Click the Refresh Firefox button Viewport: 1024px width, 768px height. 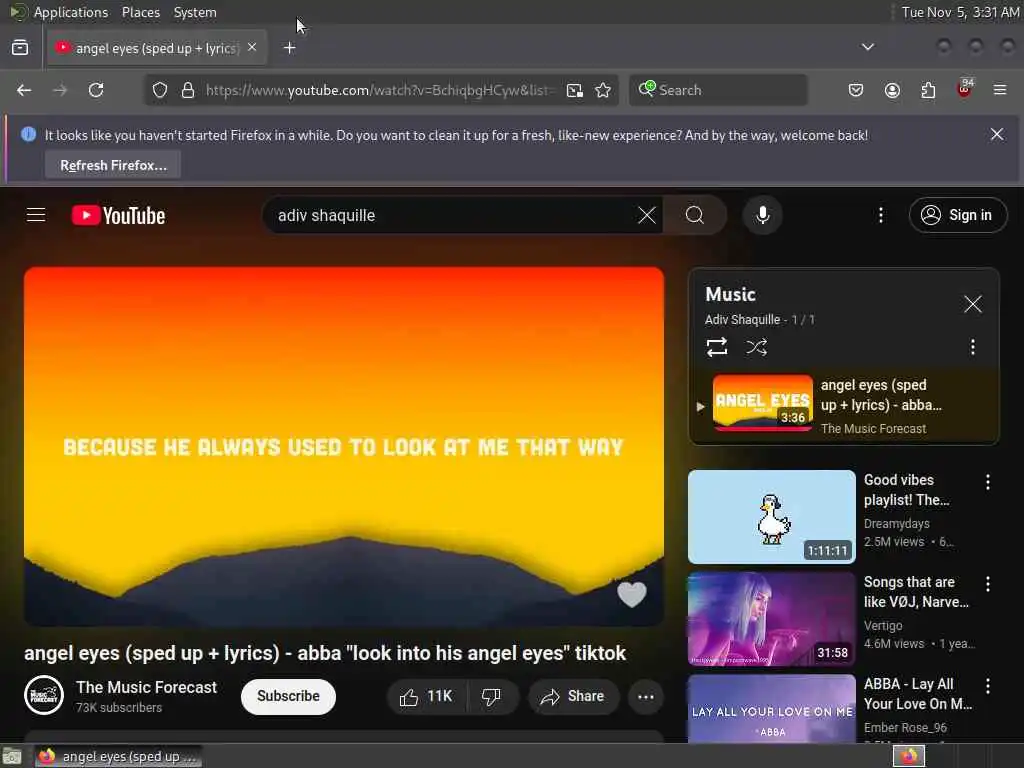113,165
